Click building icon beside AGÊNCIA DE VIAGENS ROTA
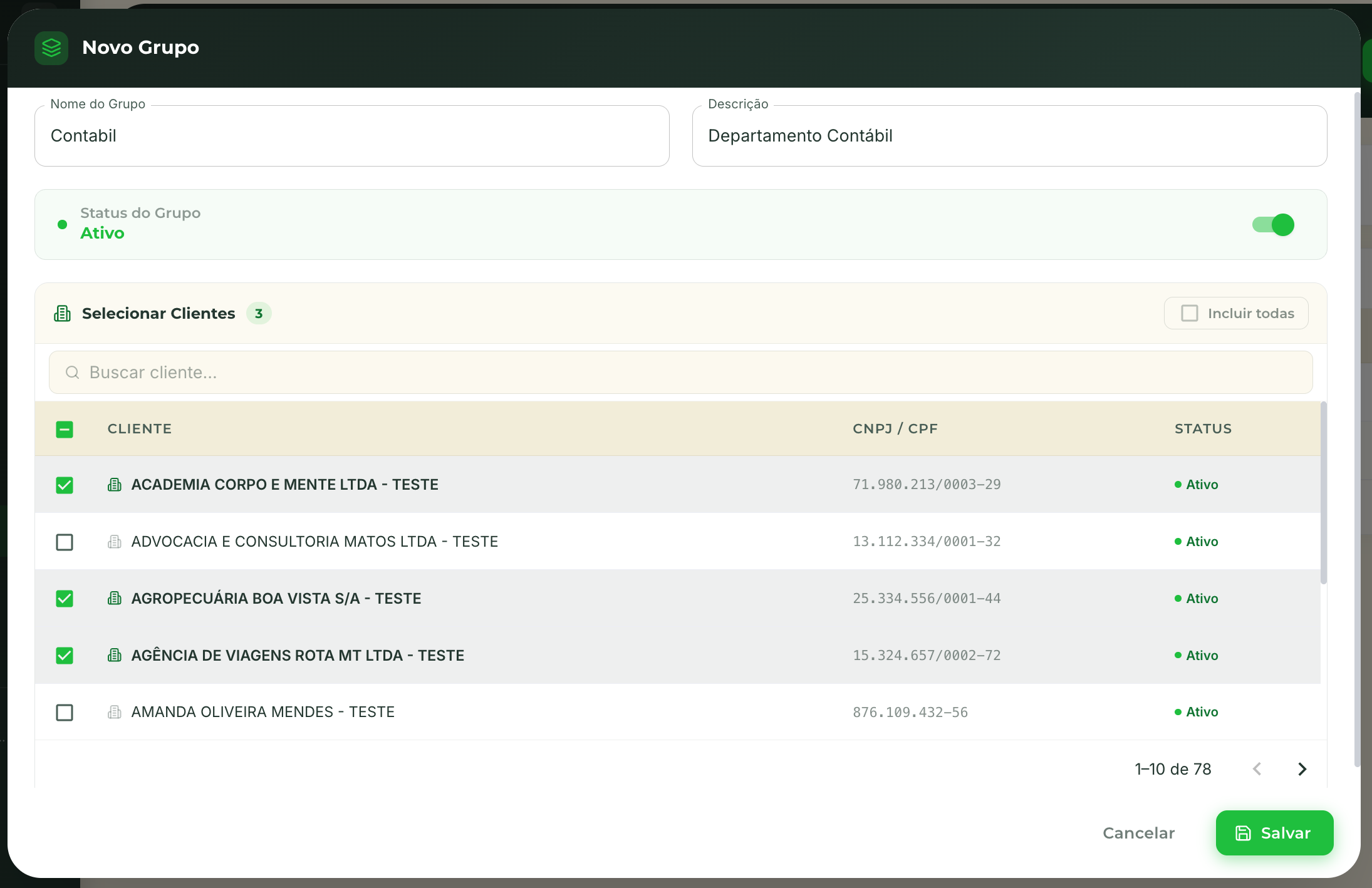 point(114,656)
